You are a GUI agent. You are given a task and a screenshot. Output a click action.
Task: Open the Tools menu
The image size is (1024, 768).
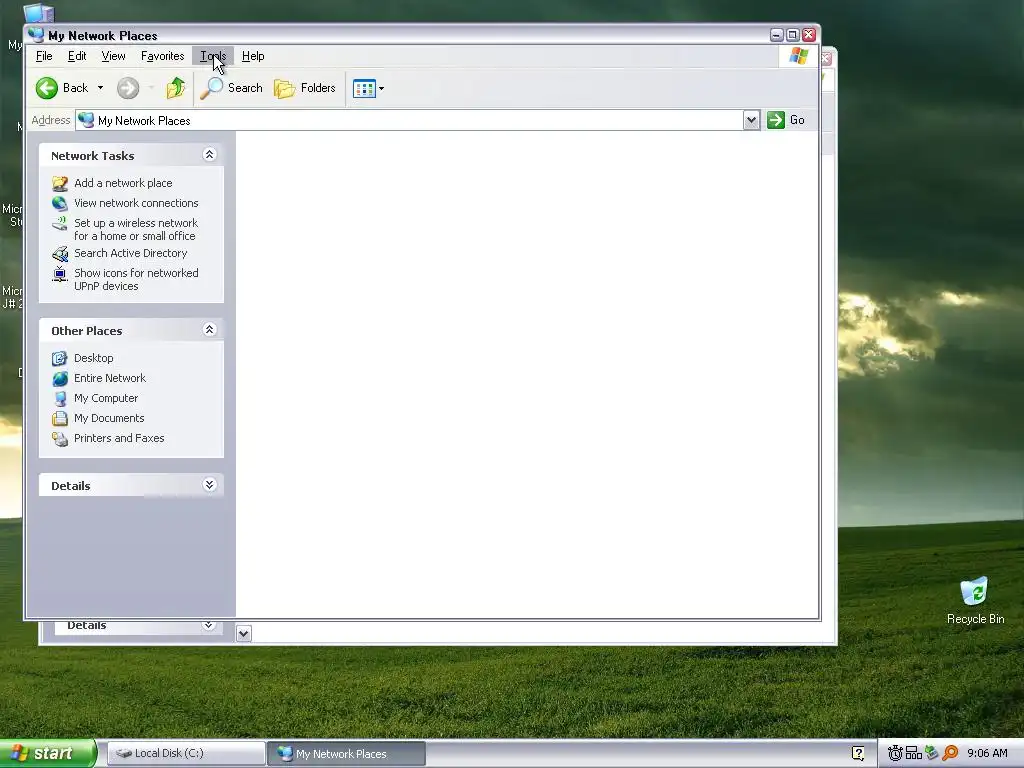tap(213, 56)
